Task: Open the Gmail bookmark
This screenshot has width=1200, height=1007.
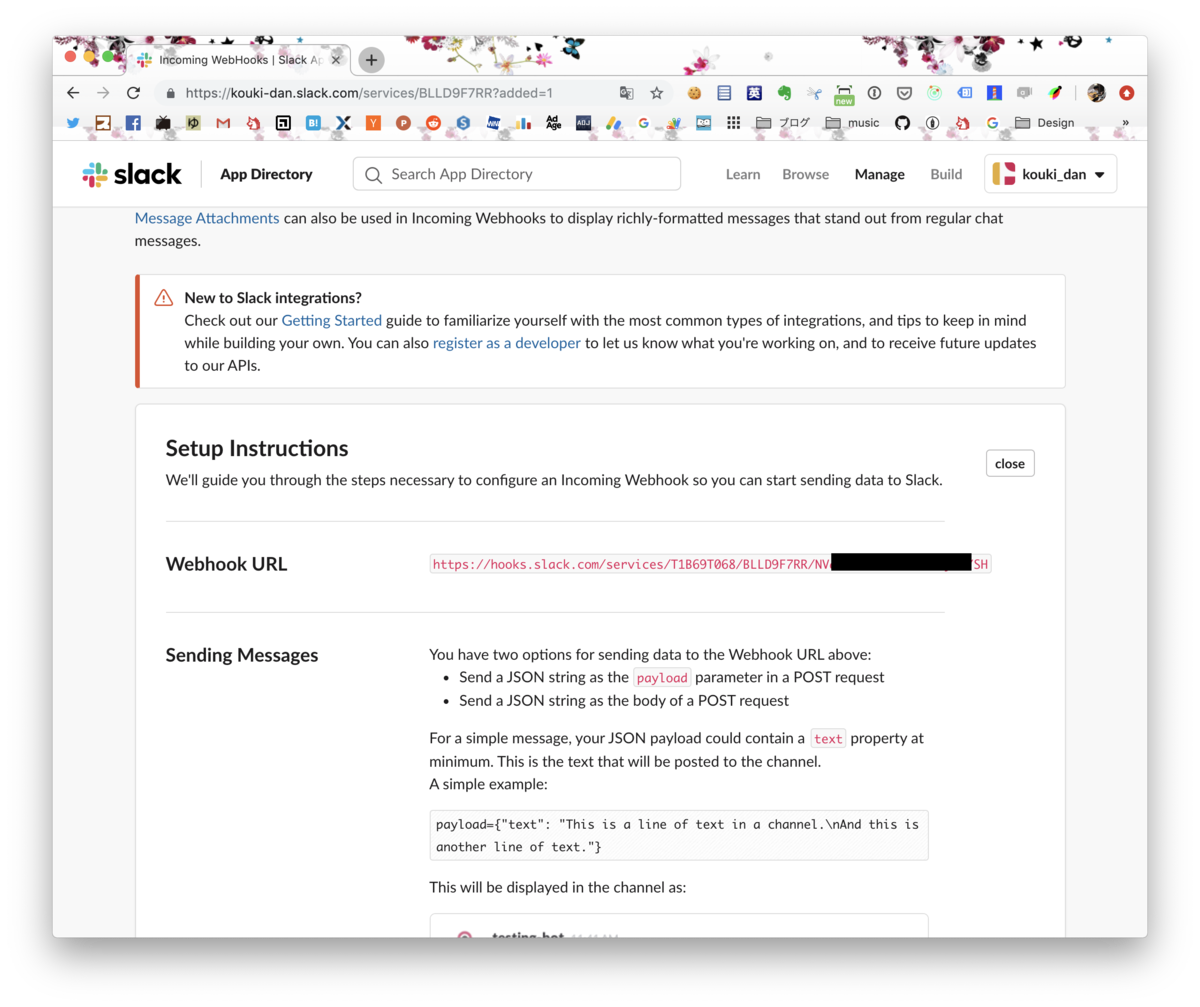Action: click(223, 123)
